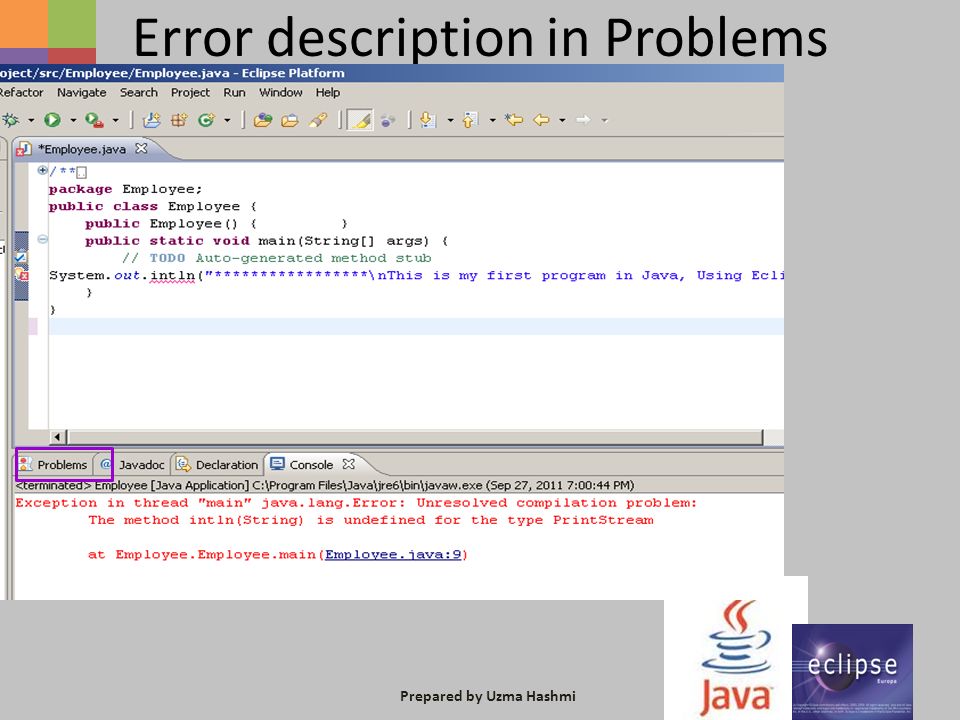Open the External Tools dropdown arrow
This screenshot has height=720, width=960.
click(x=115, y=121)
